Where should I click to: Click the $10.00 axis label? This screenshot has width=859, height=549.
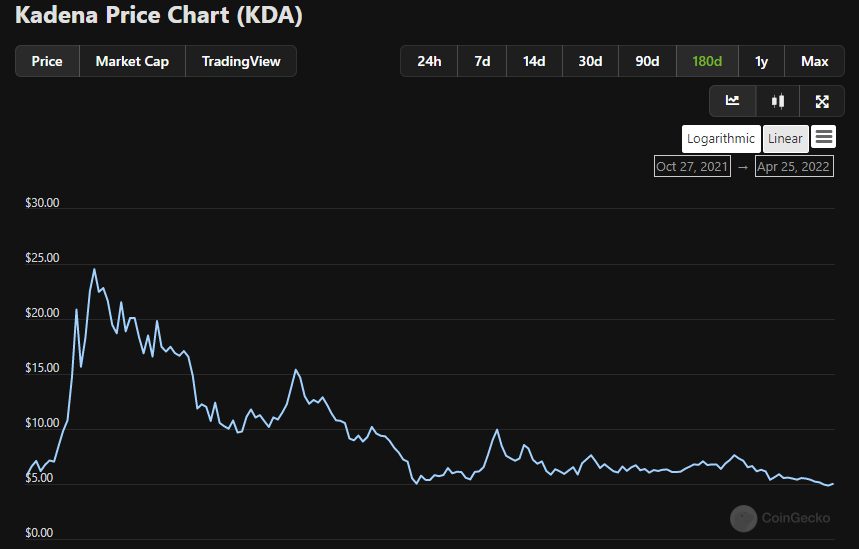point(42,423)
